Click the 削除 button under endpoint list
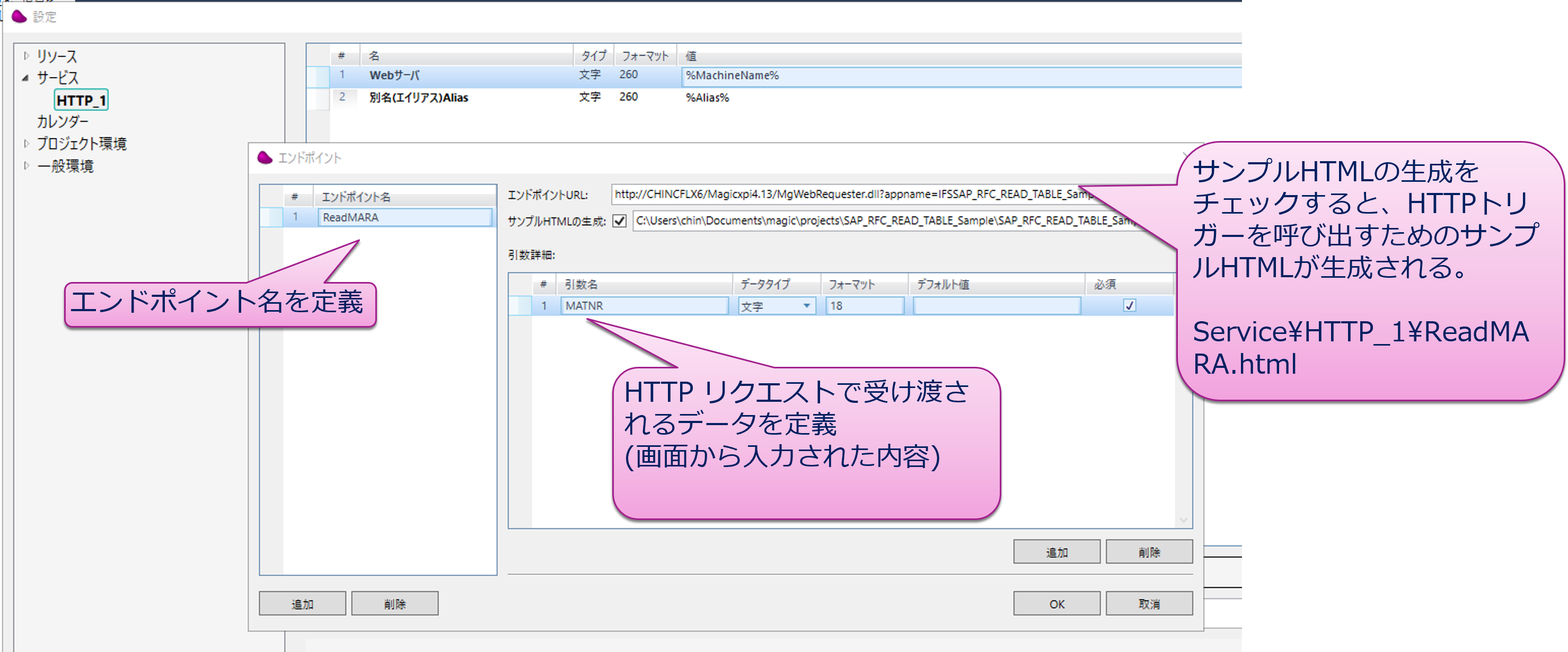Viewport: 1568px width, 652px height. [395, 603]
